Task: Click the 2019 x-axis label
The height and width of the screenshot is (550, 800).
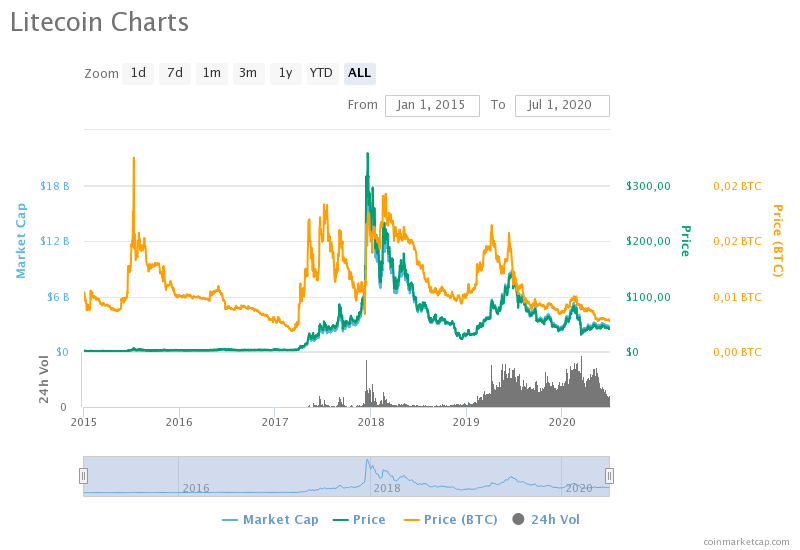Action: pos(466,422)
